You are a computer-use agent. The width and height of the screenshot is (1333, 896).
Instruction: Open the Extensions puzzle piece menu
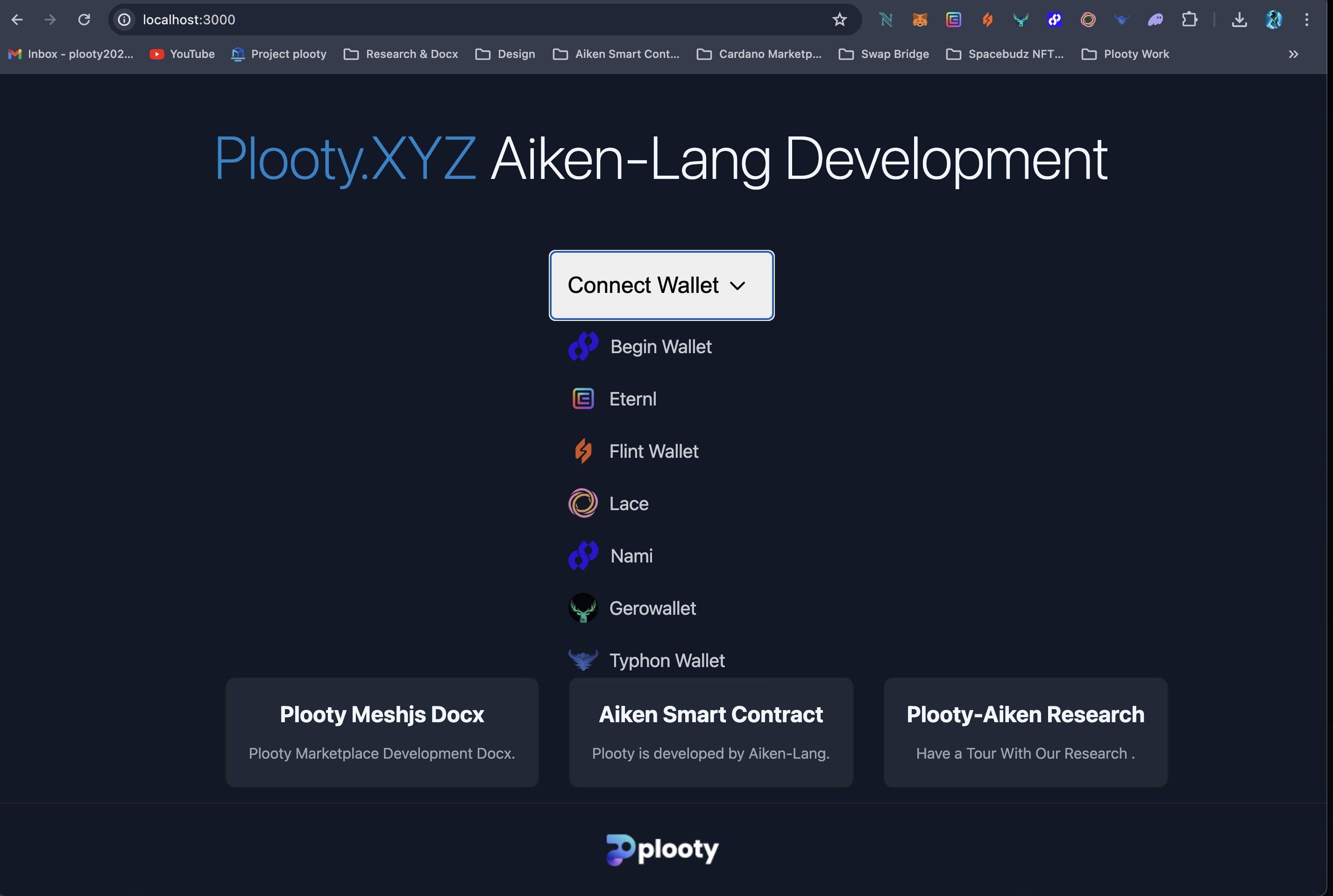pos(1190,20)
